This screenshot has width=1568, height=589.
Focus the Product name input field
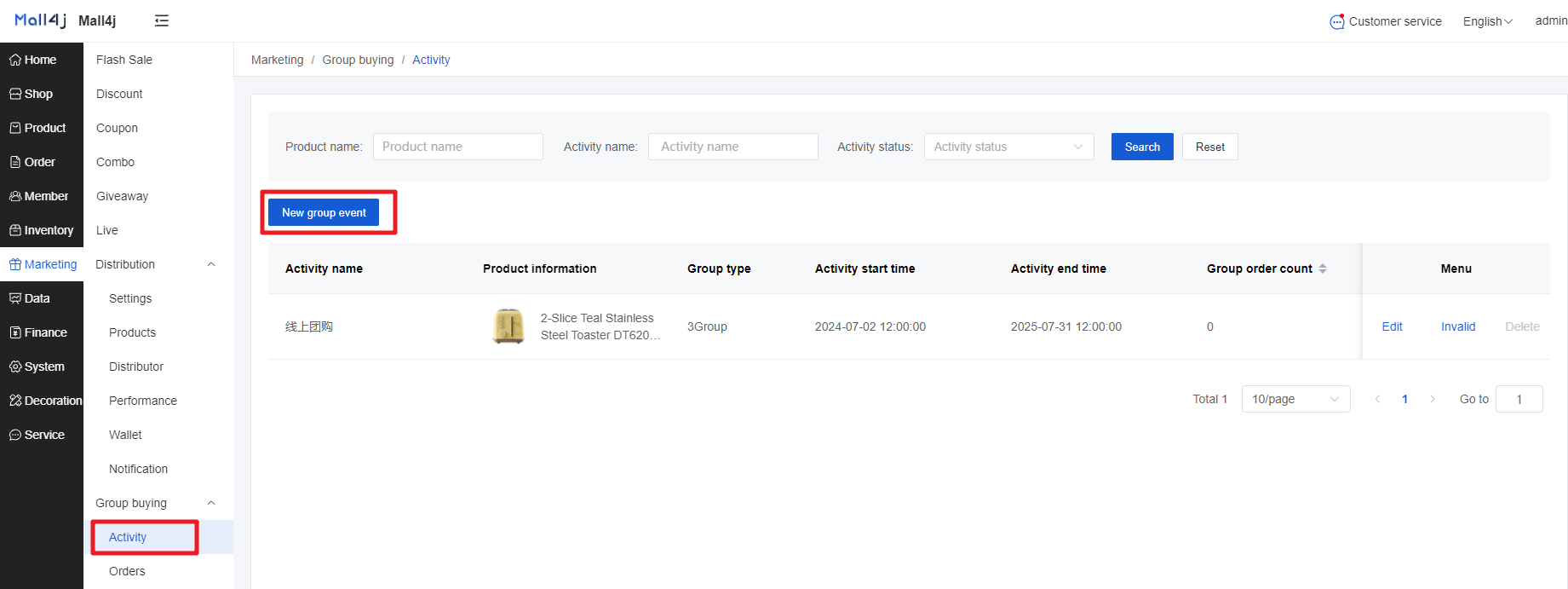pyautogui.click(x=458, y=147)
